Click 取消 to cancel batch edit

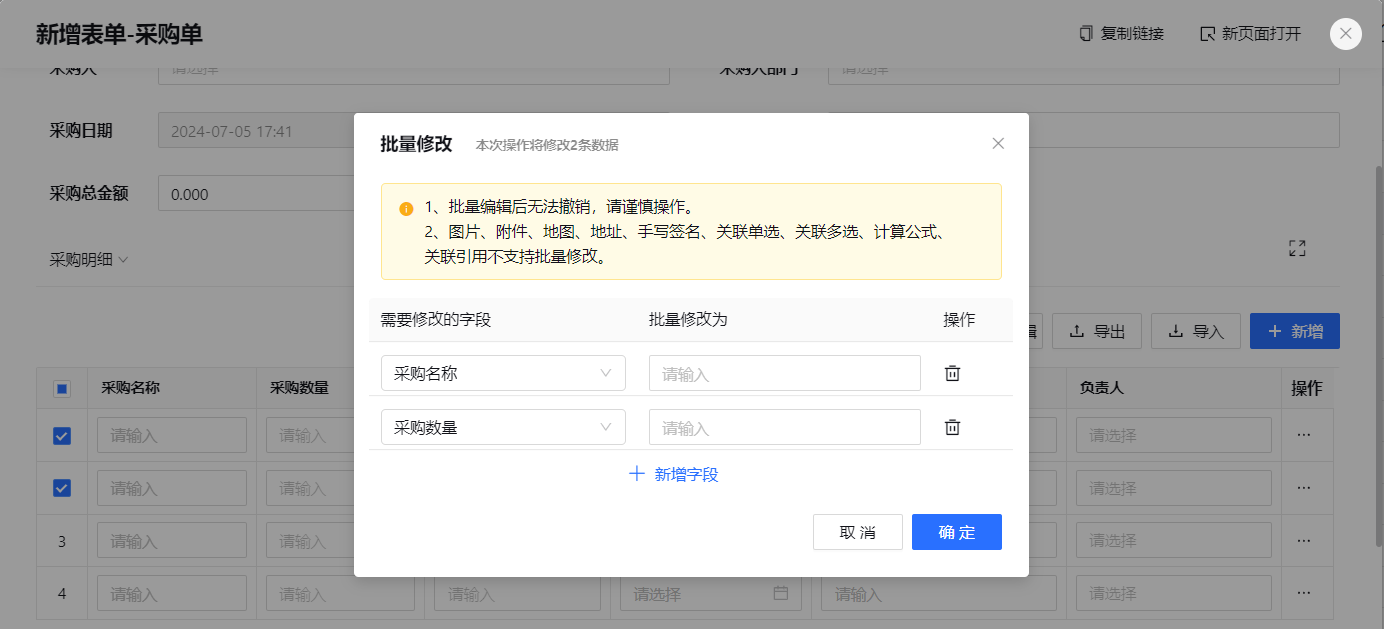point(858,532)
